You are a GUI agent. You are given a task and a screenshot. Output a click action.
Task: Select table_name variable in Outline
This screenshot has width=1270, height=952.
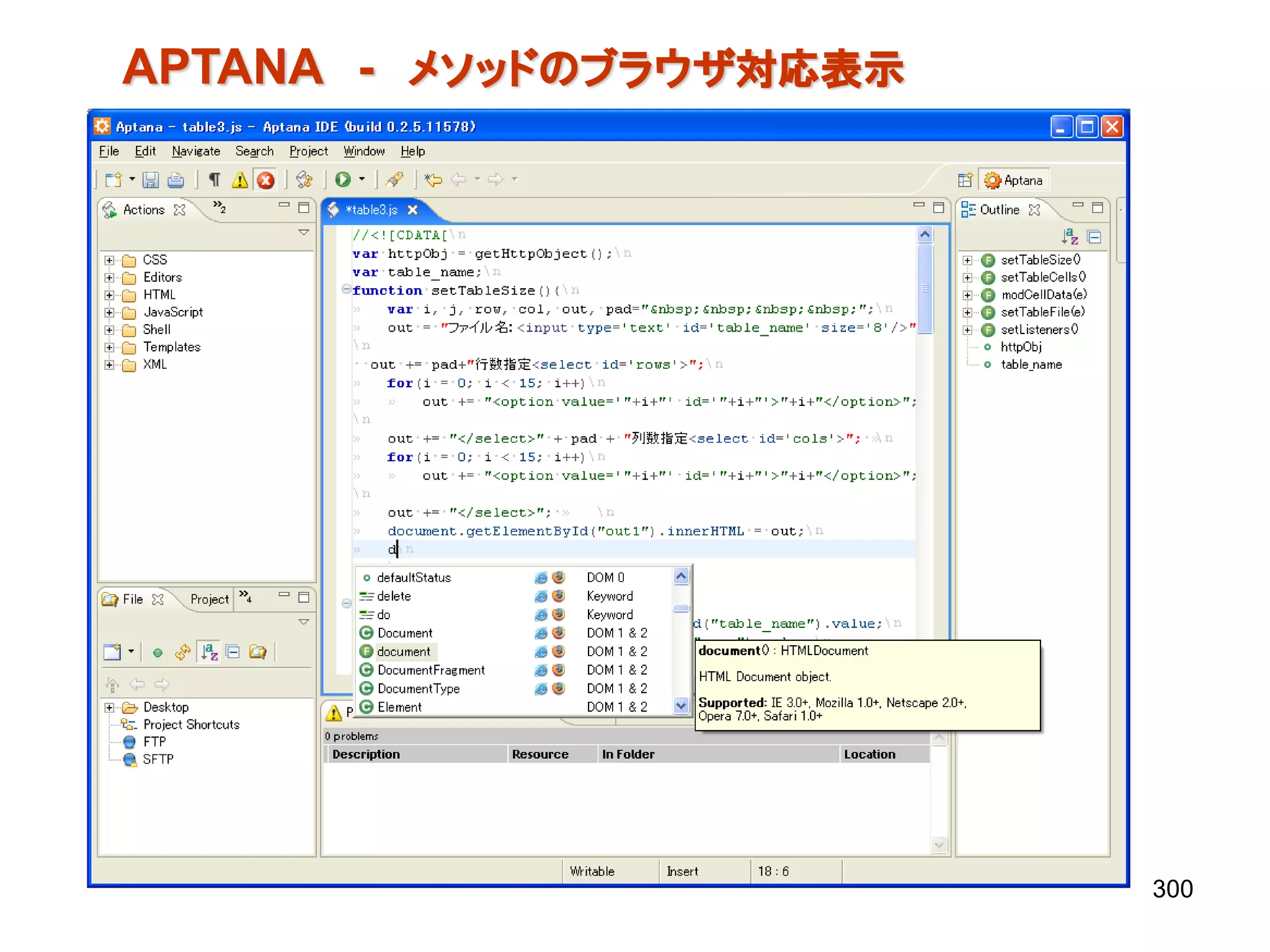point(1031,364)
